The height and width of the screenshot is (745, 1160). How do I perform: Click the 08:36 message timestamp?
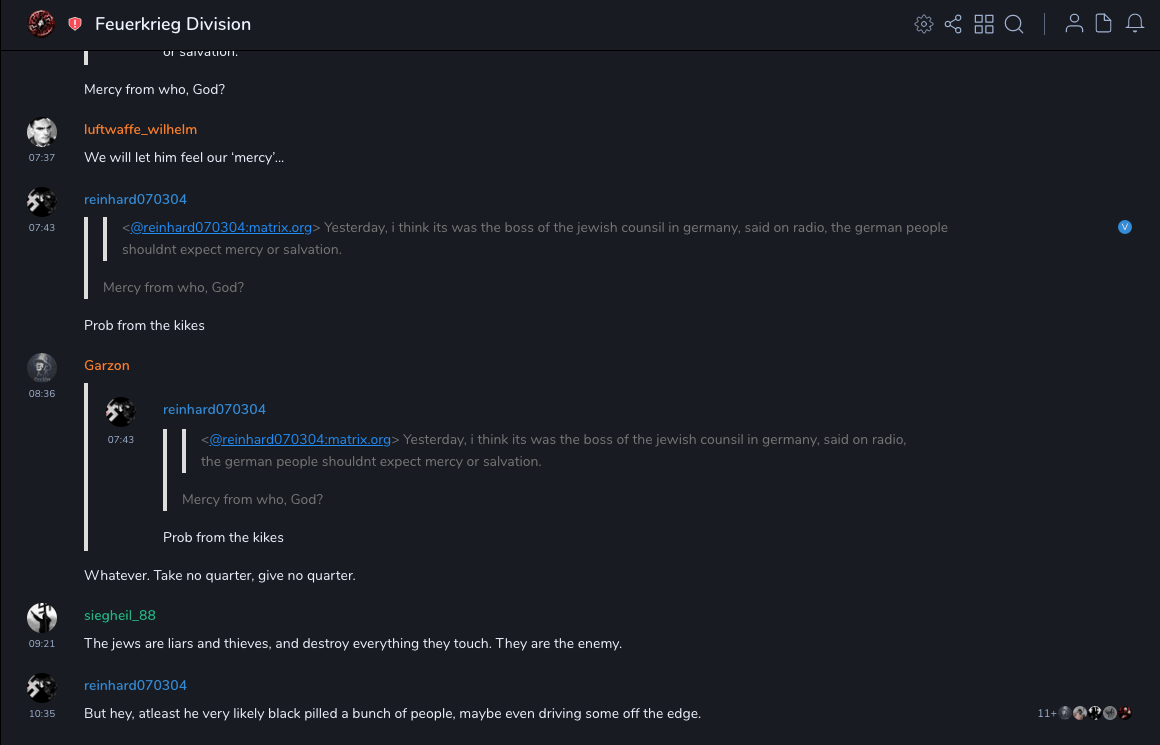[42, 394]
